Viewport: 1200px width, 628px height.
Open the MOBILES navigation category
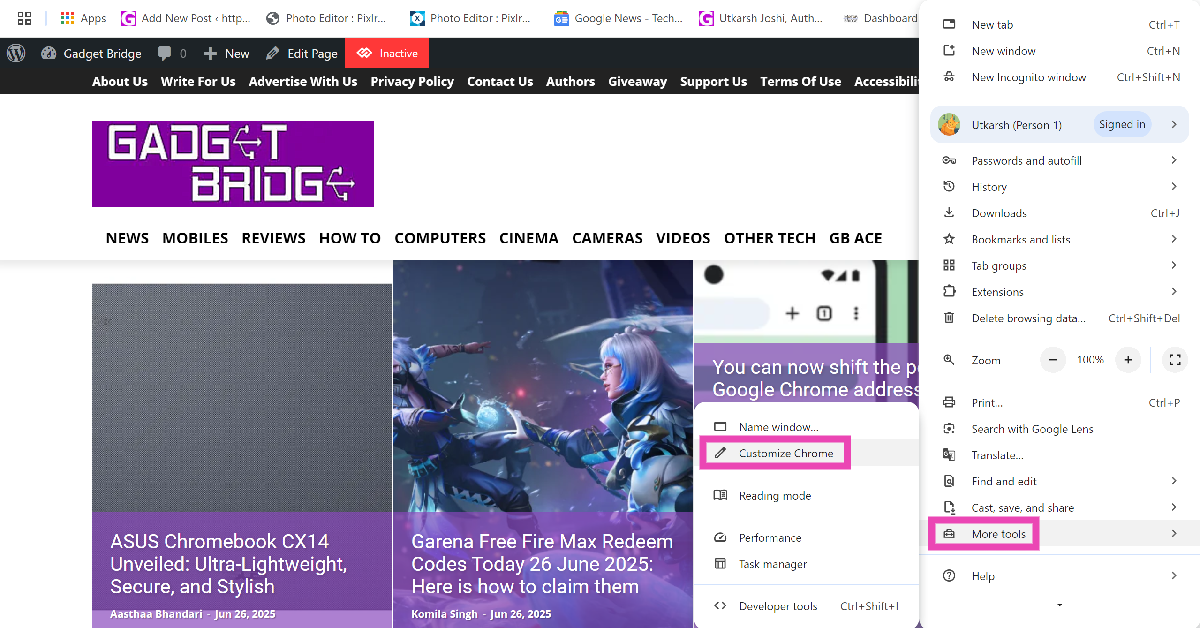tap(195, 238)
